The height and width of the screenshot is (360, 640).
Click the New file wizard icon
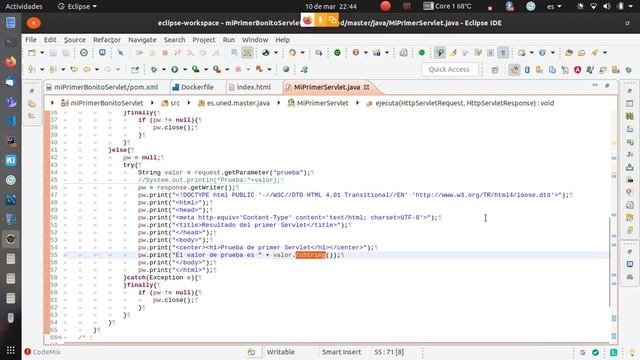(x=32, y=53)
